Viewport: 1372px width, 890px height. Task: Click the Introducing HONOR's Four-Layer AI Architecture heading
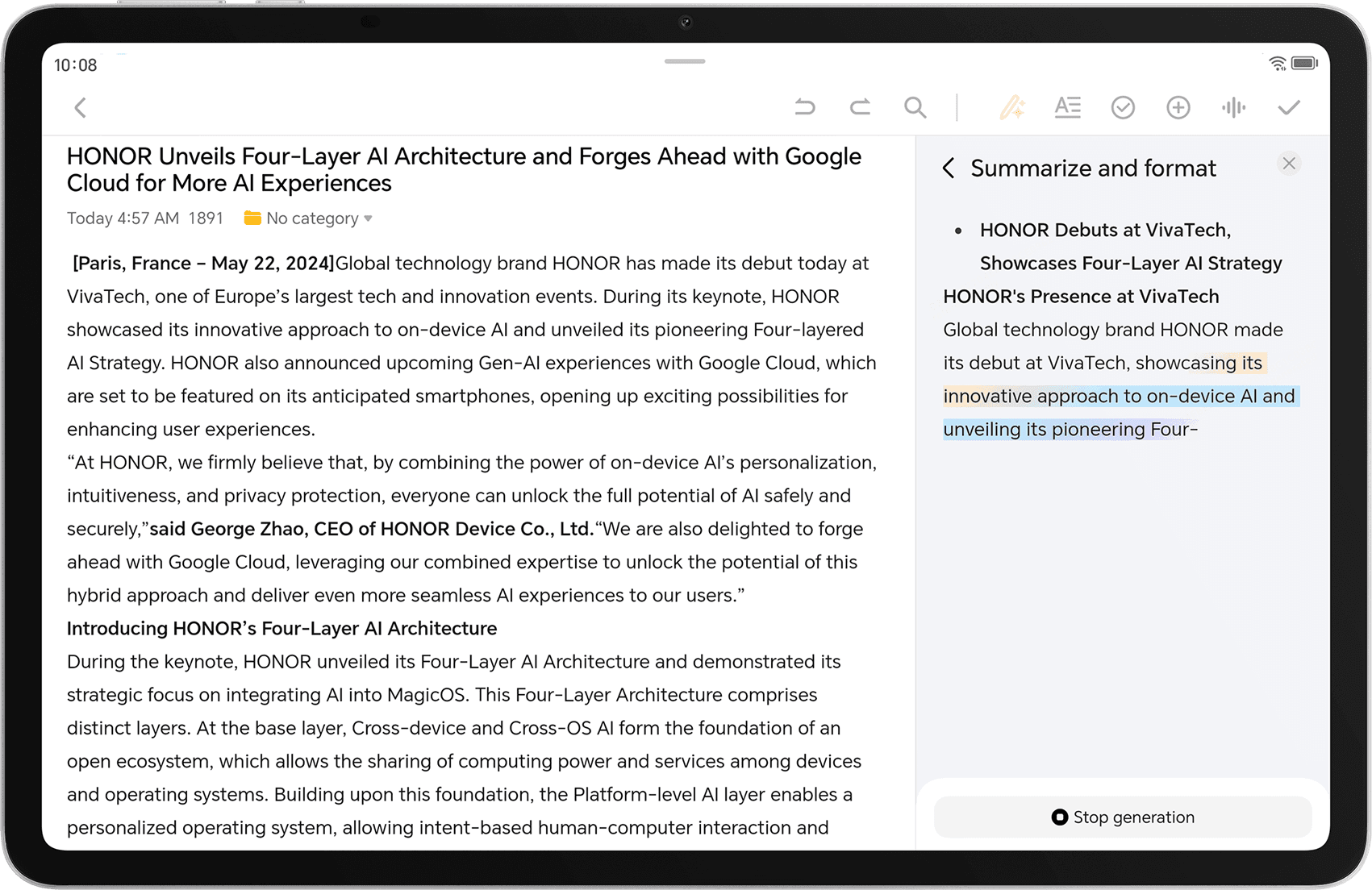pyautogui.click(x=281, y=629)
